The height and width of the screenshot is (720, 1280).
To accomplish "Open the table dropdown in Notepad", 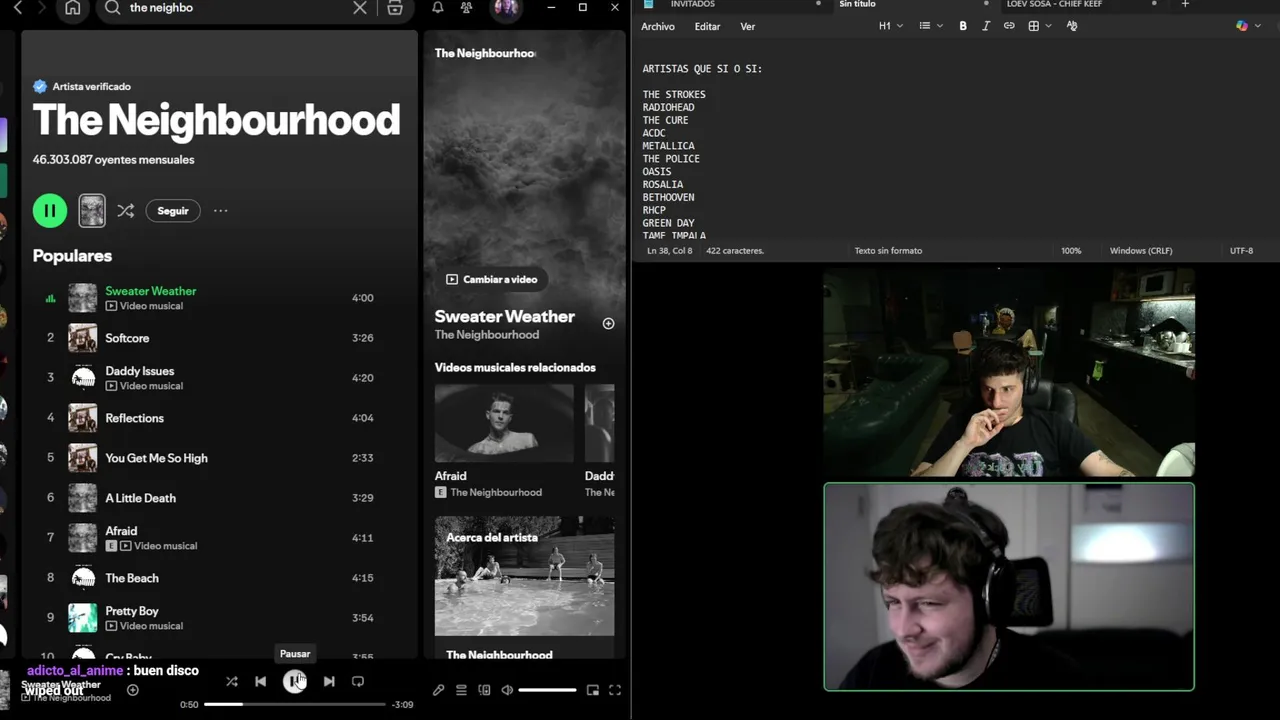I will (1039, 26).
